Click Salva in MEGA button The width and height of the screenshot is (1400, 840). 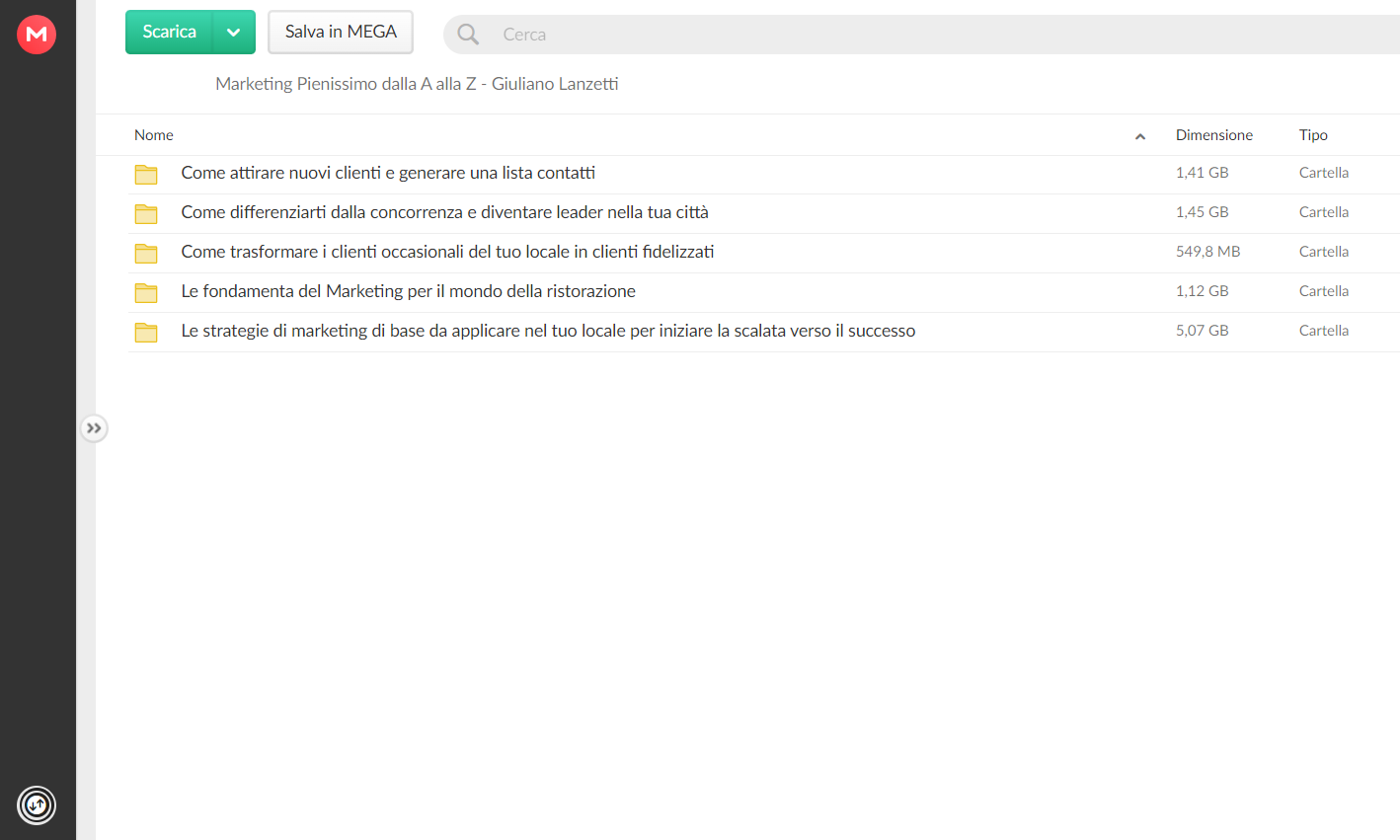341,32
